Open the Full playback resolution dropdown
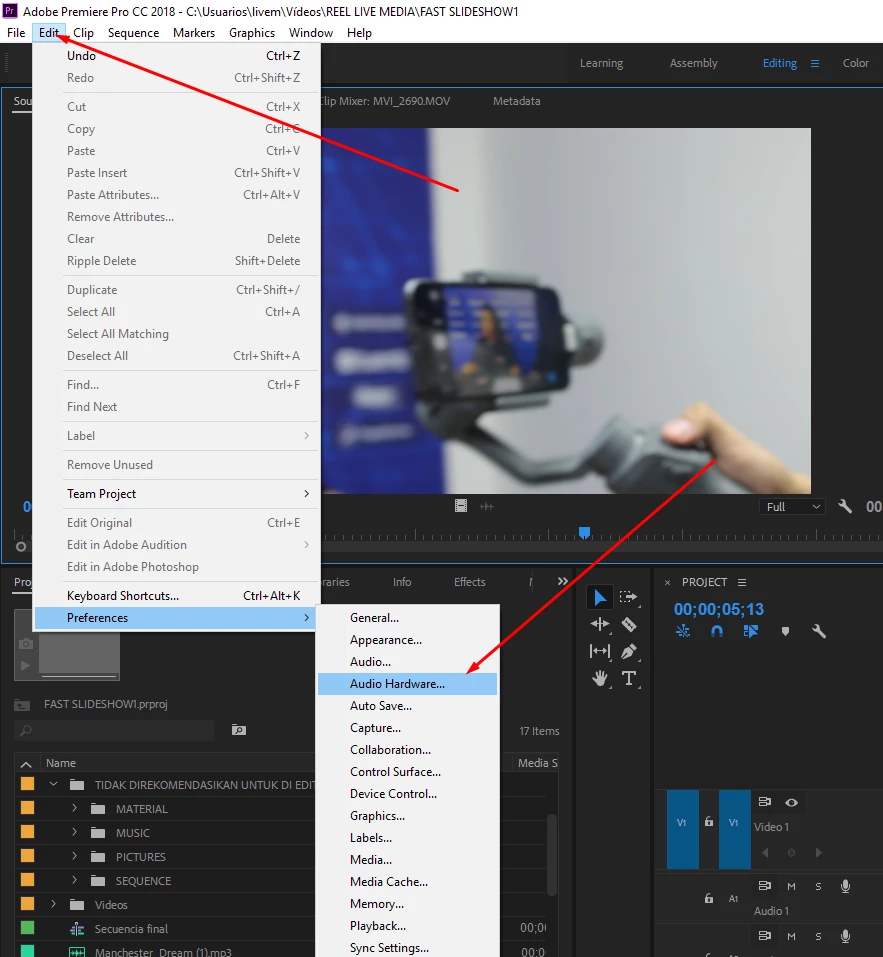883x957 pixels. pyautogui.click(x=792, y=507)
